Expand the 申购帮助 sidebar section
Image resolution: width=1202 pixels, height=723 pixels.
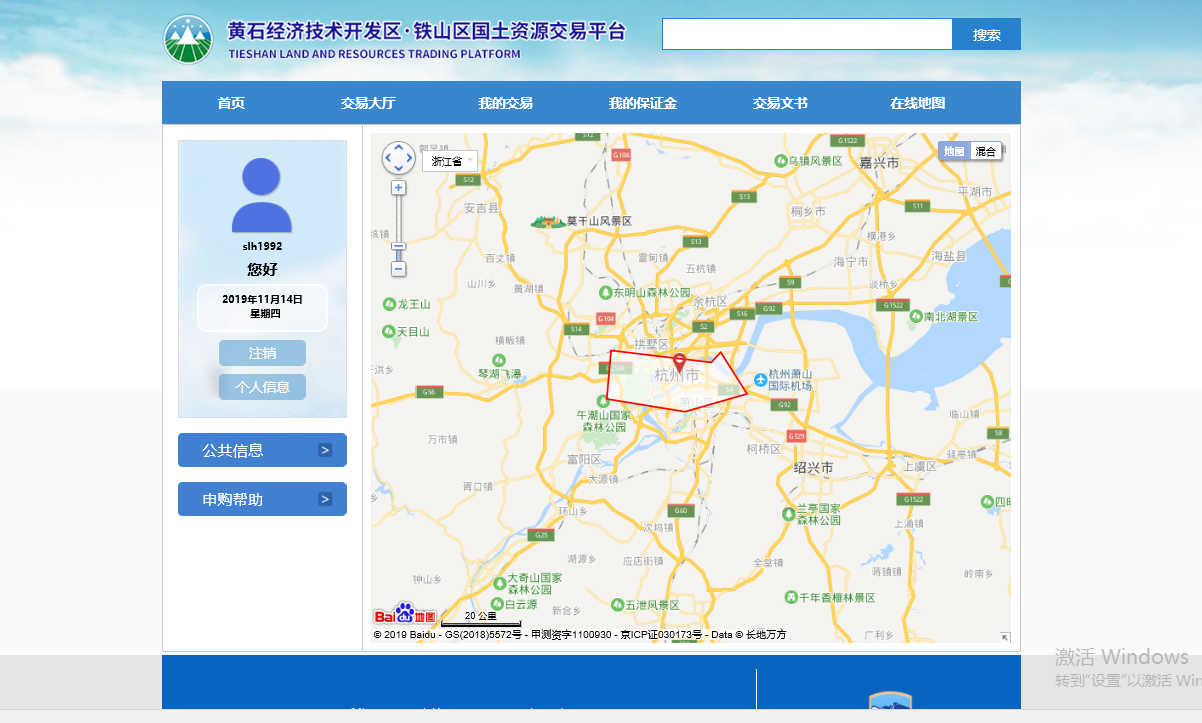(262, 499)
